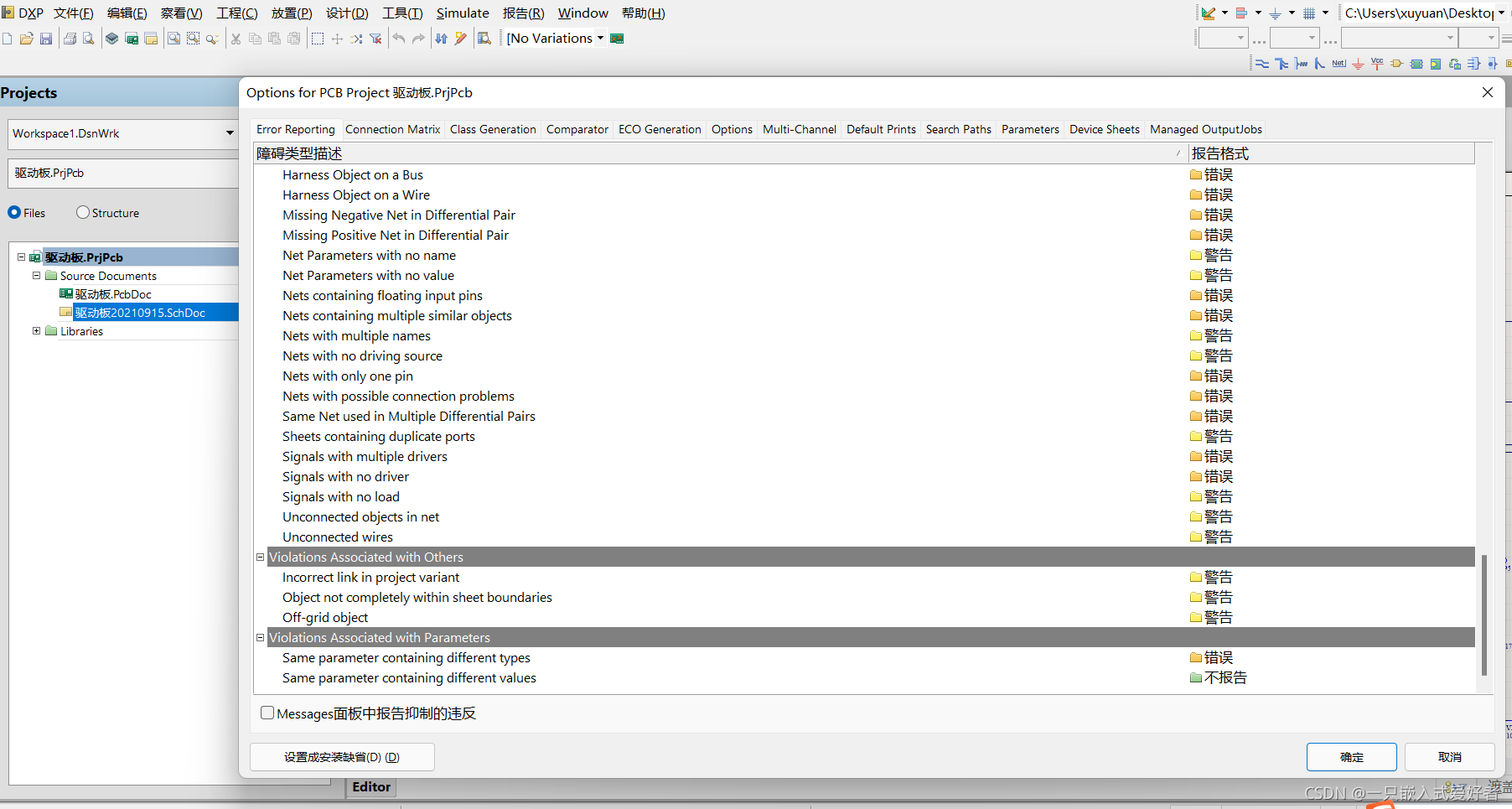1512x809 pixels.
Task: Click the Place Sheet Entry icon
Action: [1436, 64]
